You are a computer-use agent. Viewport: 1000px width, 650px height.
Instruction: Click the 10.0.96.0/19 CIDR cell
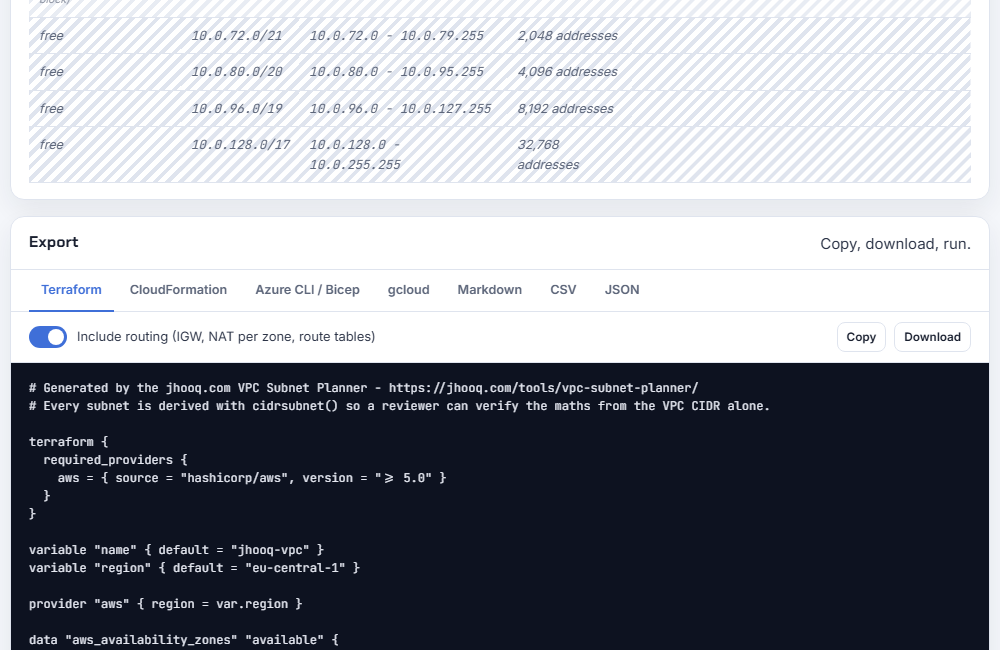pos(237,108)
